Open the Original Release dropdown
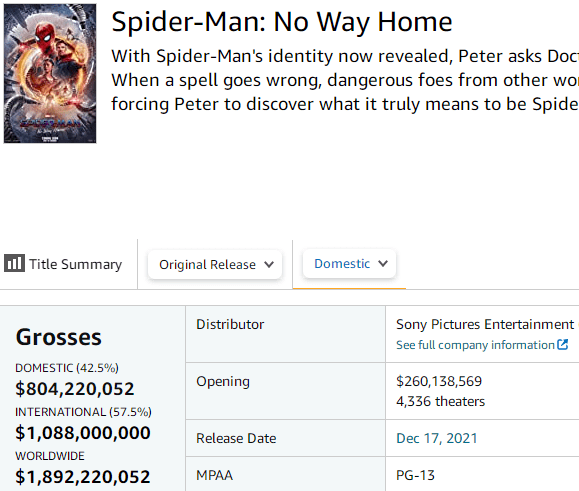This screenshot has height=491, width=579. coord(215,264)
